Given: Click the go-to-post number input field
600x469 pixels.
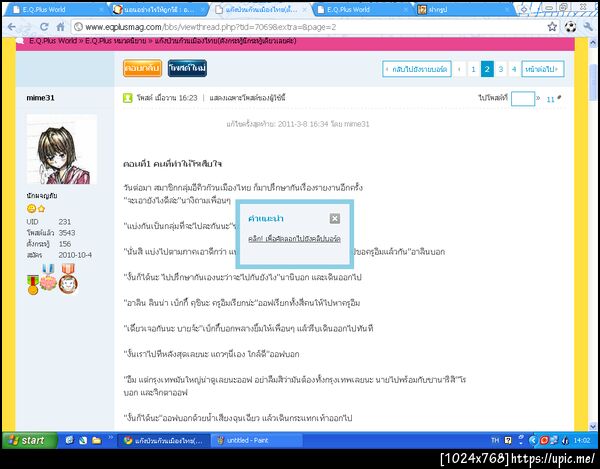Looking at the screenshot, I should click(523, 98).
